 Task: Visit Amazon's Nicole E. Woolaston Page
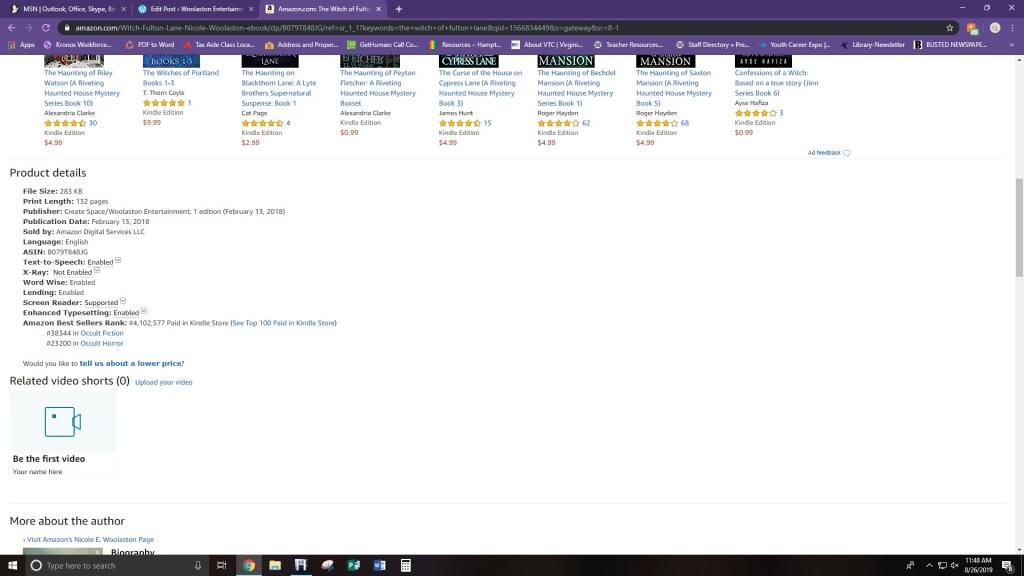point(90,539)
